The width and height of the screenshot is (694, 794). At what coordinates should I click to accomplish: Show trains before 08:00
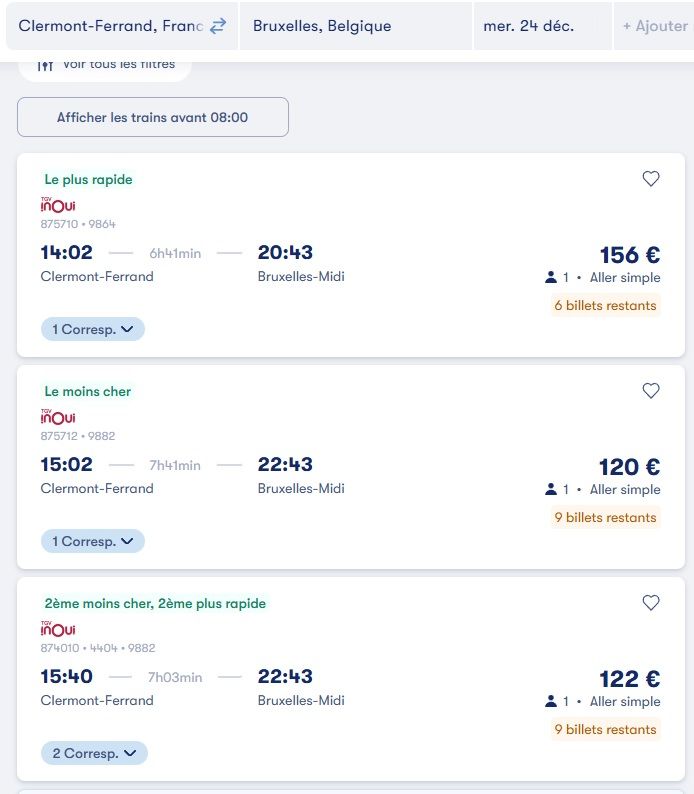[x=153, y=117]
